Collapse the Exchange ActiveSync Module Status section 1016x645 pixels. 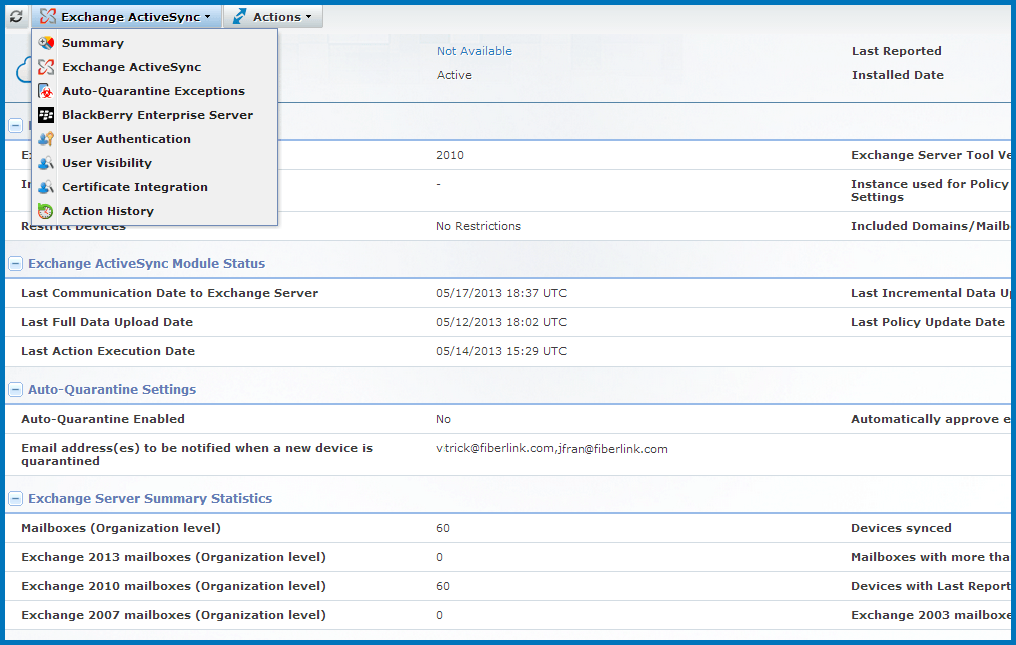point(16,263)
